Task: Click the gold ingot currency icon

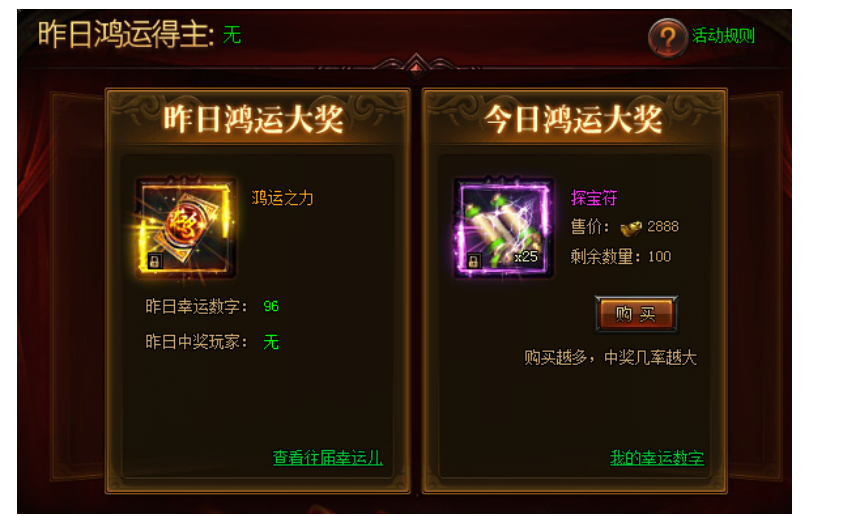Action: click(631, 228)
